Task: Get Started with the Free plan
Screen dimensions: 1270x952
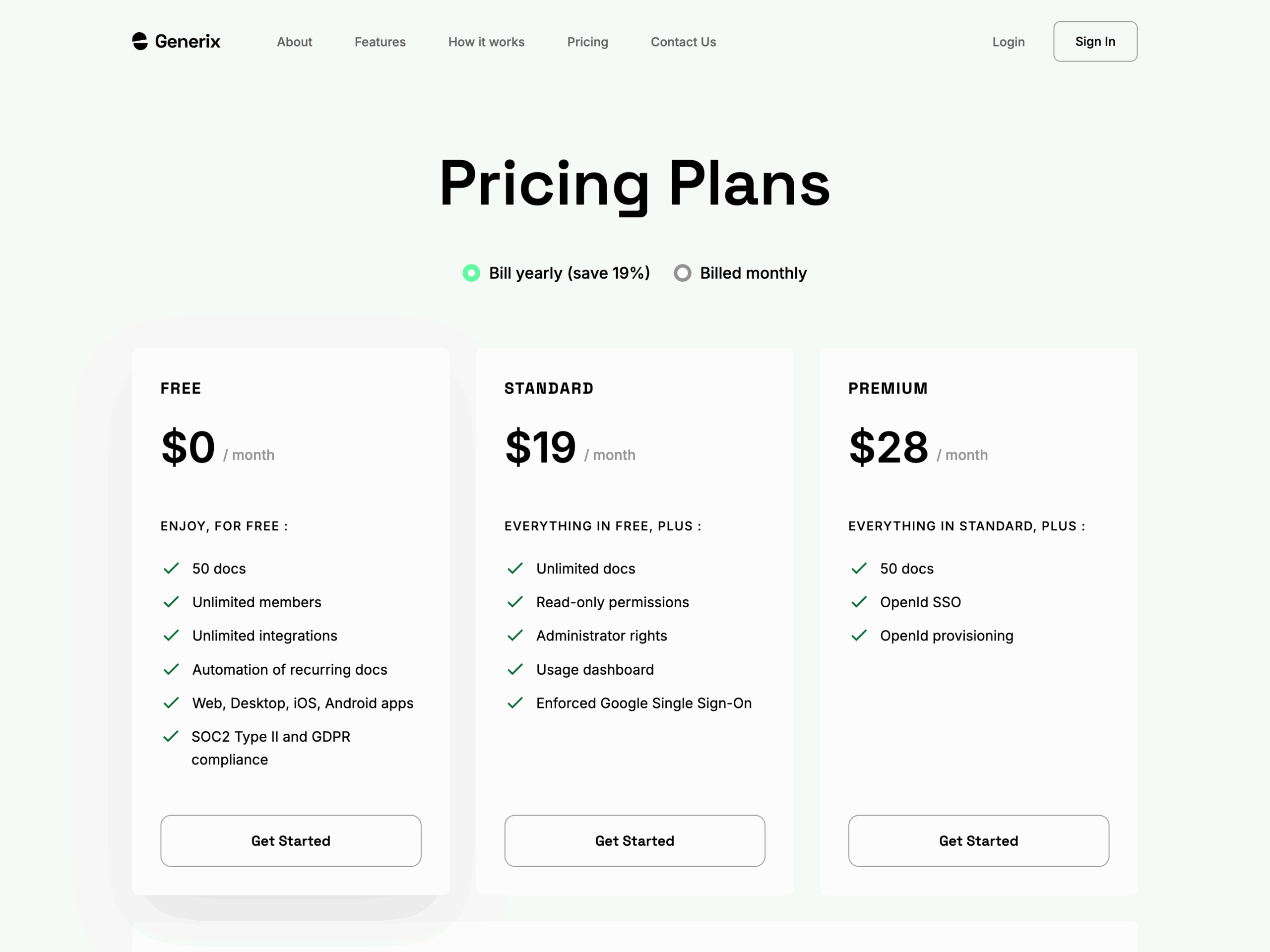Action: (291, 840)
